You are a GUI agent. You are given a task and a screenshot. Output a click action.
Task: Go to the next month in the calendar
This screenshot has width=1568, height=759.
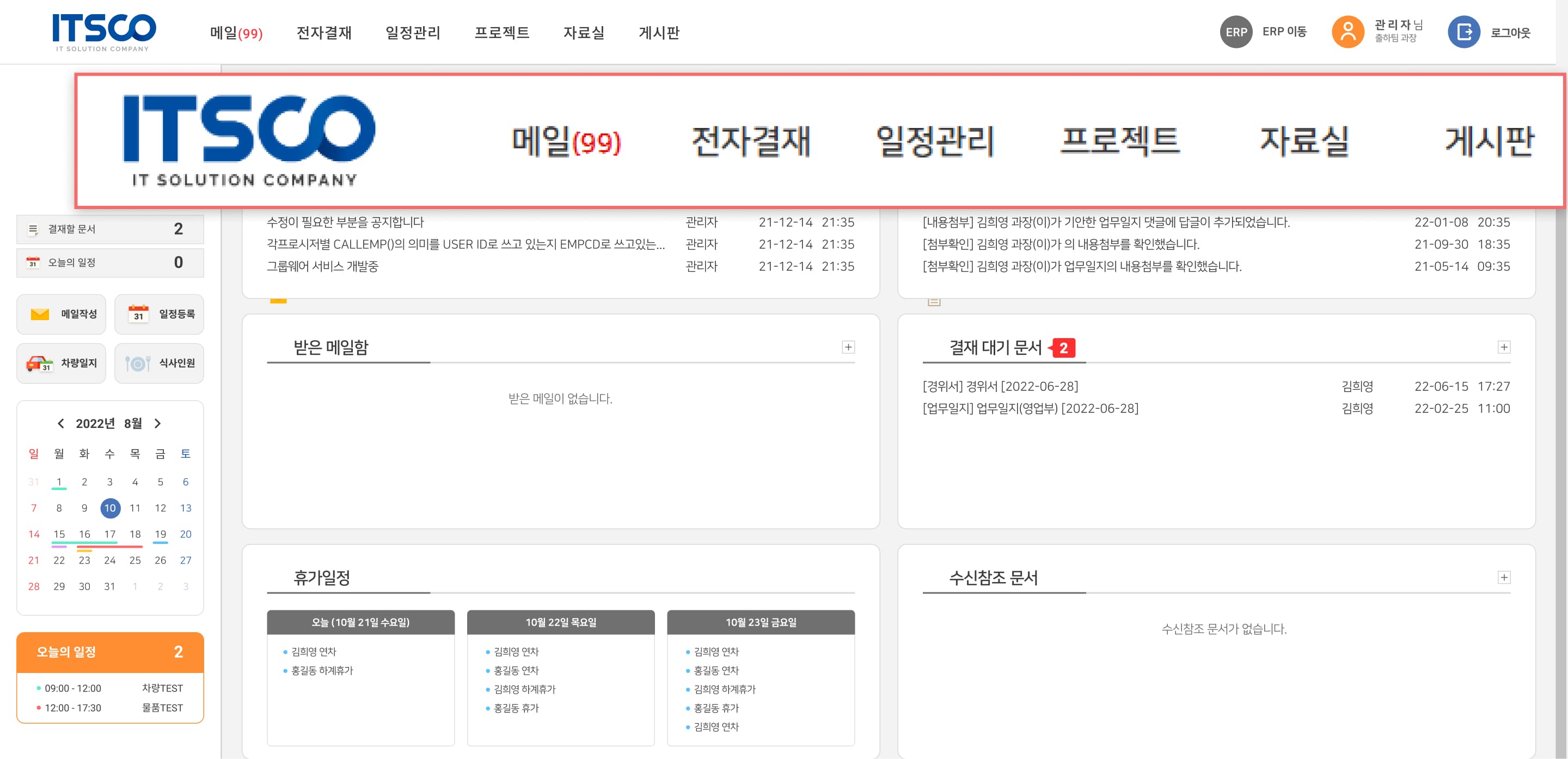click(158, 424)
